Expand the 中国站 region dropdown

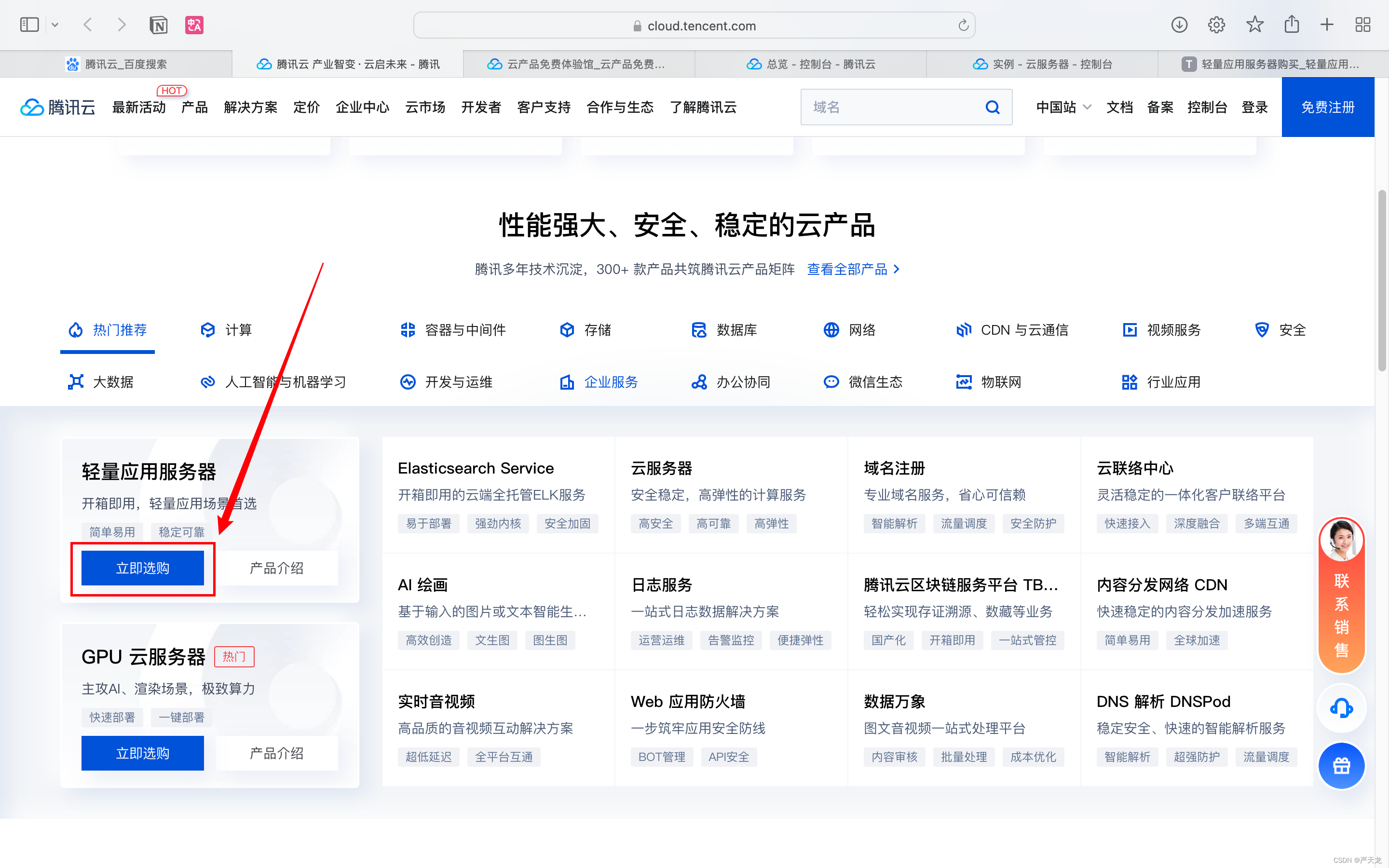point(1063,108)
